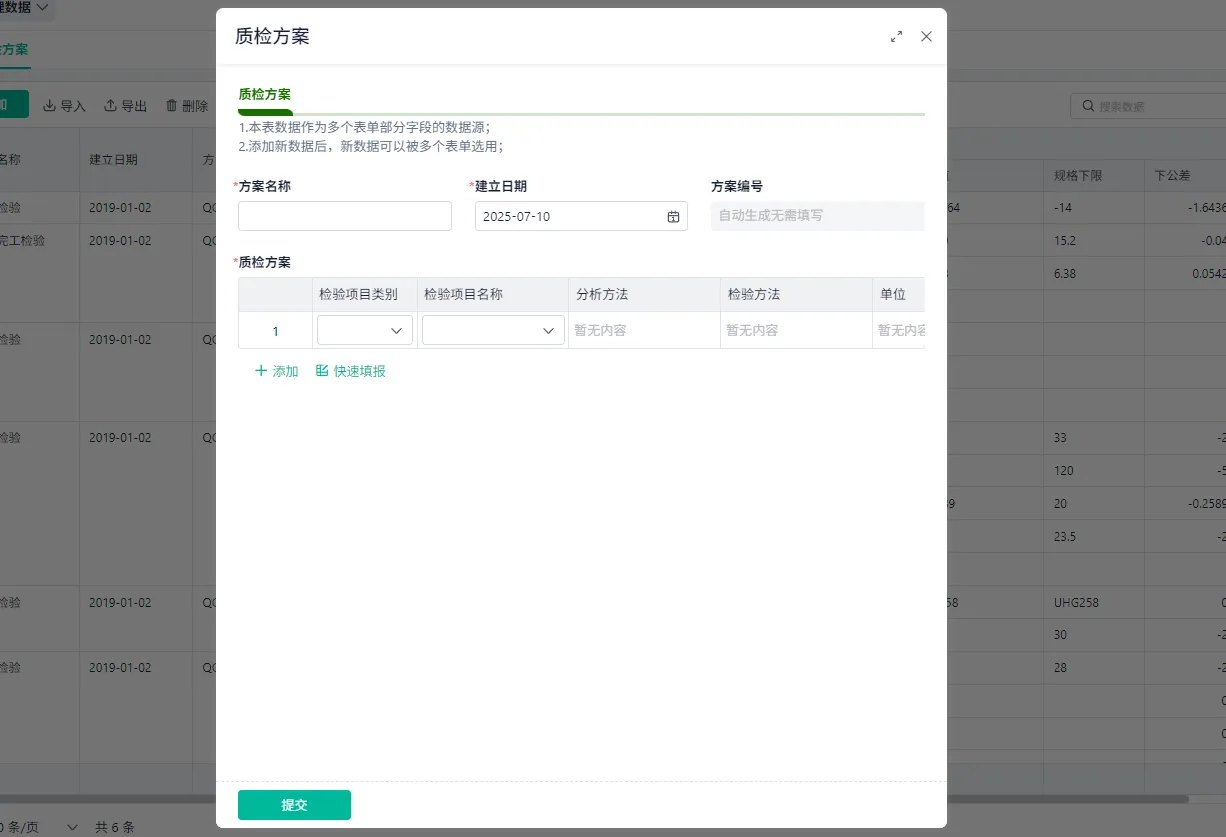
Task: Click the 快速填报 quick-fill icon
Action: click(322, 371)
